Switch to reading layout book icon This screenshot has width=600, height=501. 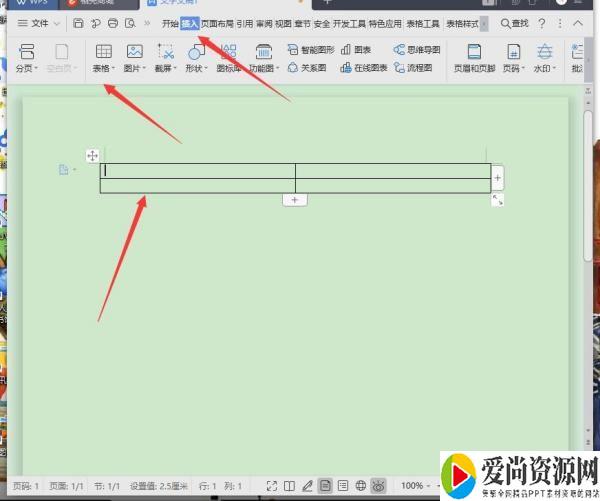(x=289, y=486)
